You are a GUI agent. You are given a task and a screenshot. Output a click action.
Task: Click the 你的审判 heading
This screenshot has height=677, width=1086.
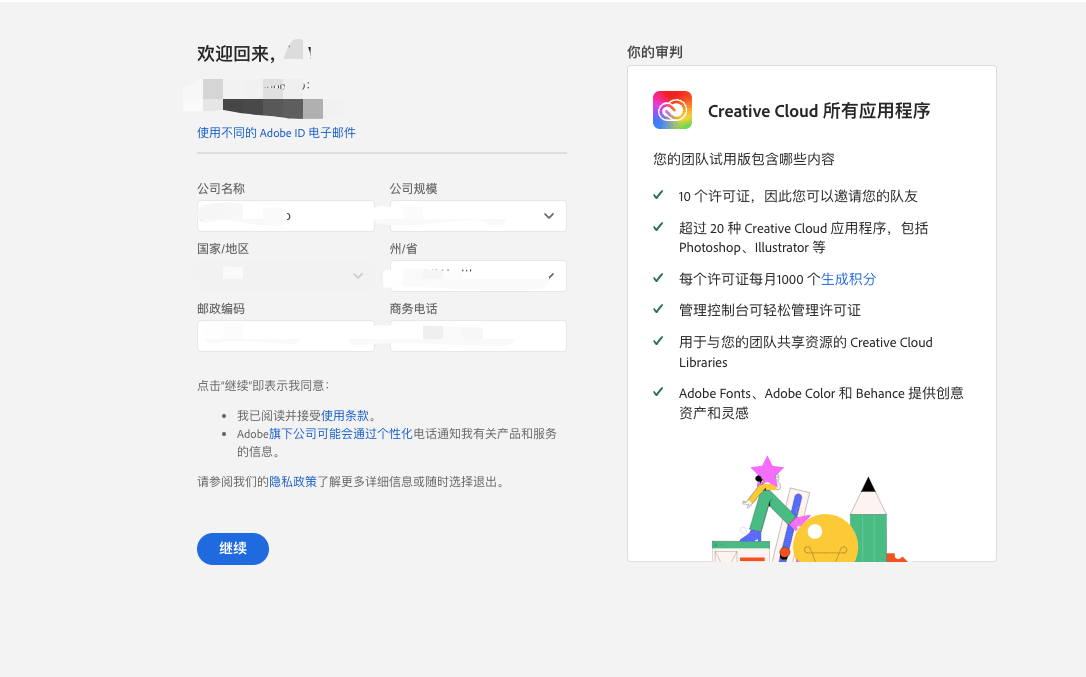click(655, 52)
